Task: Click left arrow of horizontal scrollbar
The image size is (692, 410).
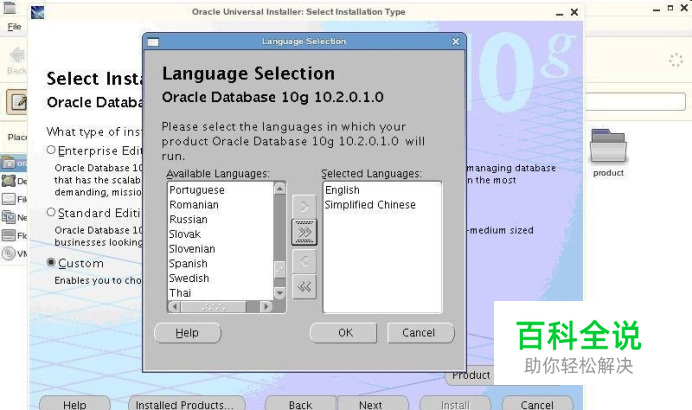Action: click(175, 306)
